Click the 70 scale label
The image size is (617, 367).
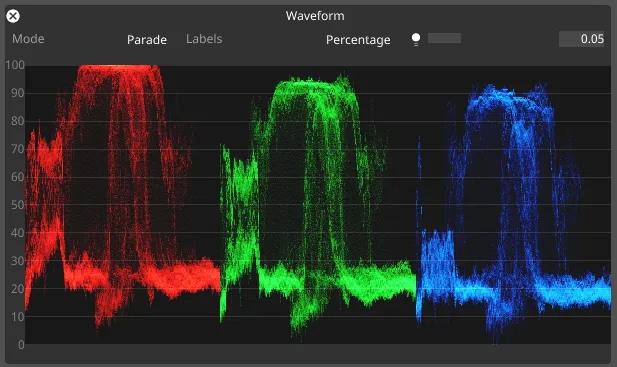click(18, 149)
